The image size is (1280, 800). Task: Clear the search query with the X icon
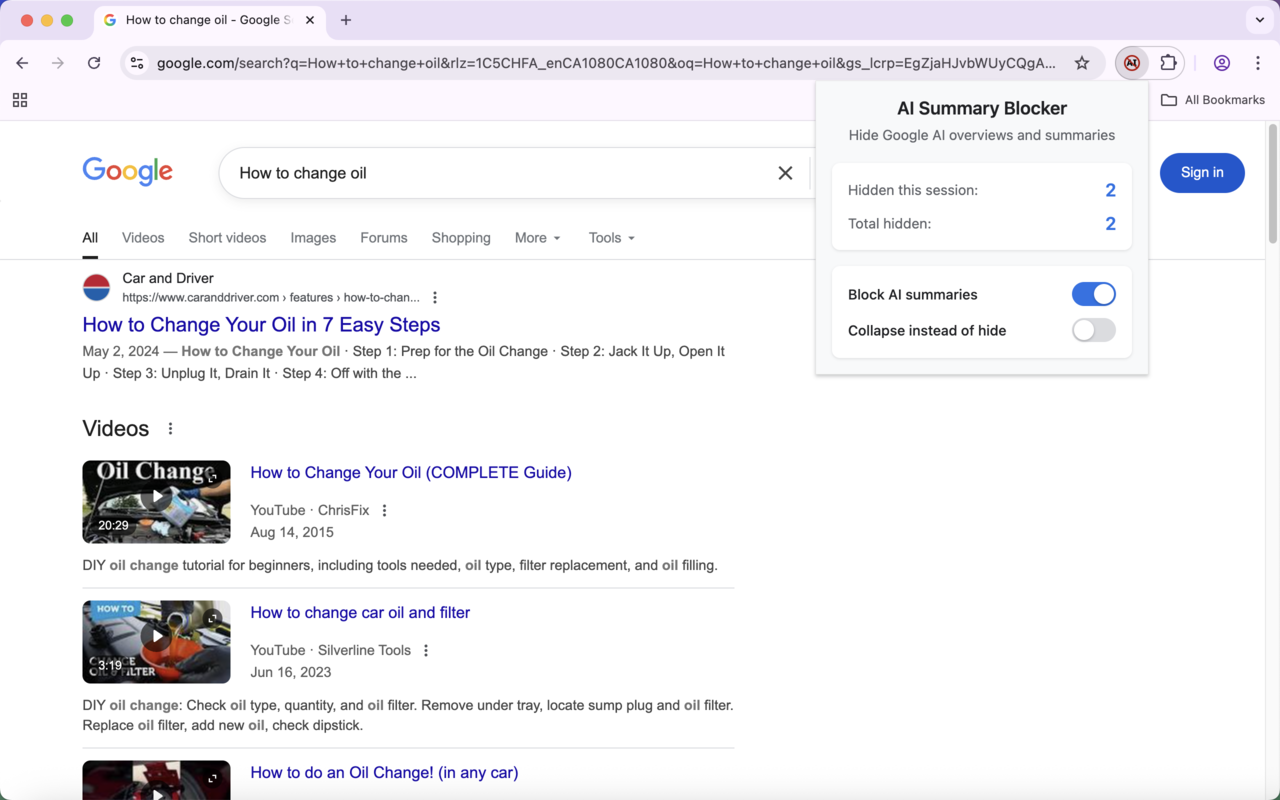(785, 172)
